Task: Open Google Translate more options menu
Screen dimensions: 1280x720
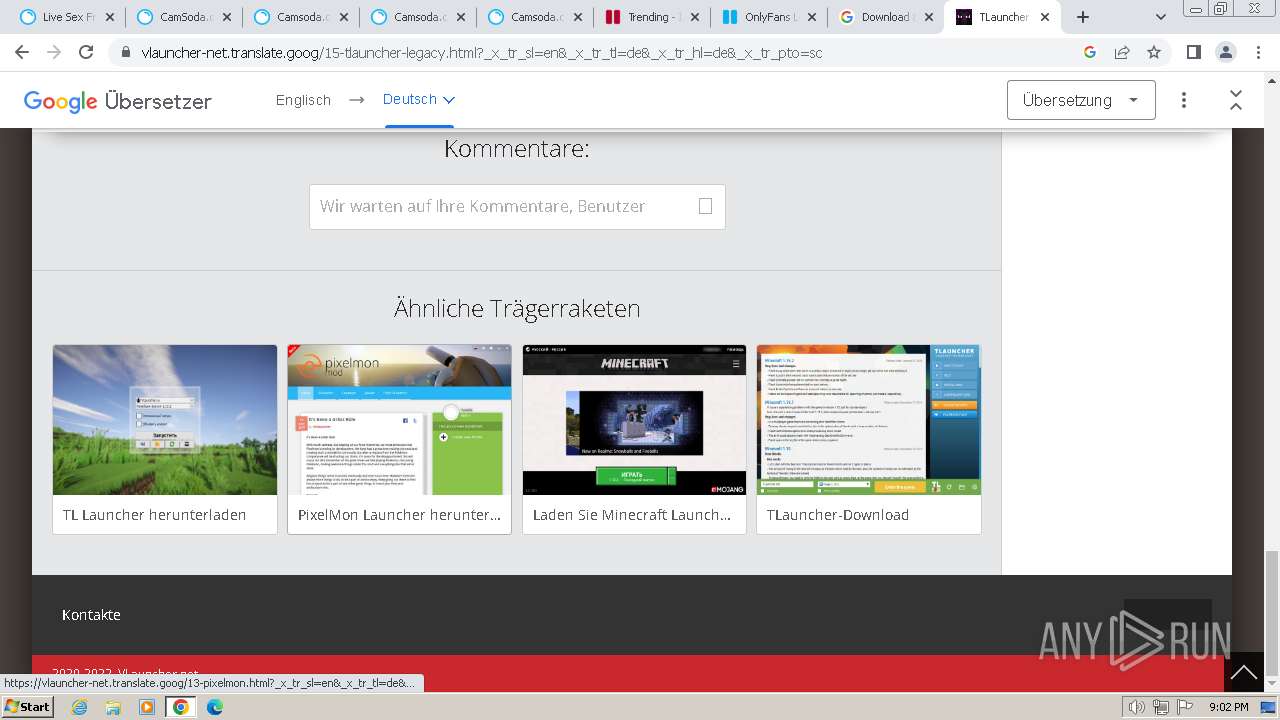Action: pyautogui.click(x=1184, y=100)
